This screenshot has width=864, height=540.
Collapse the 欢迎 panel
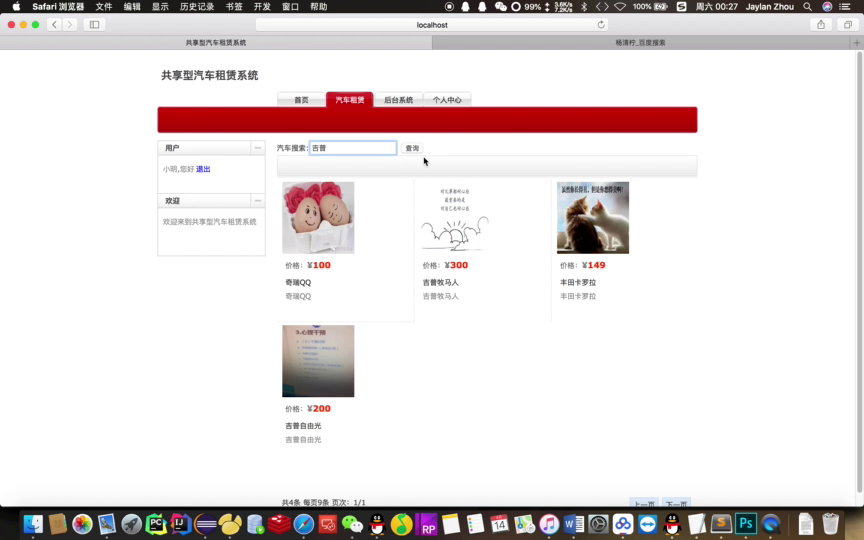pyautogui.click(x=257, y=201)
